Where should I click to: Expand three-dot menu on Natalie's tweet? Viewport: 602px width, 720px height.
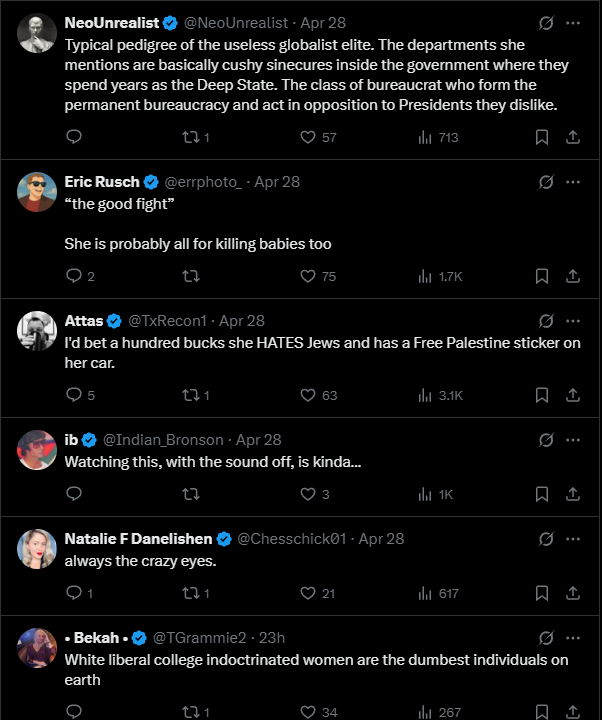coord(573,539)
